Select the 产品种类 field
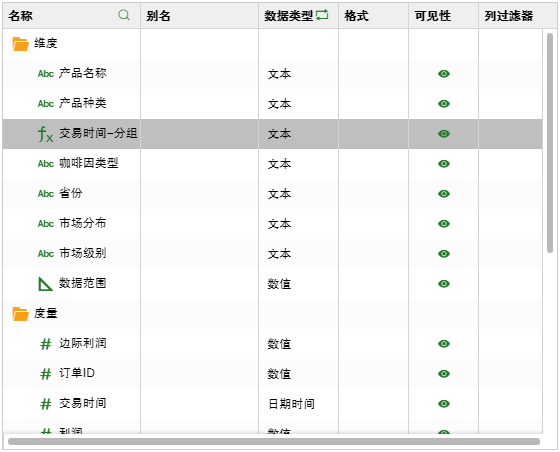The image size is (560, 452). [x=82, y=103]
